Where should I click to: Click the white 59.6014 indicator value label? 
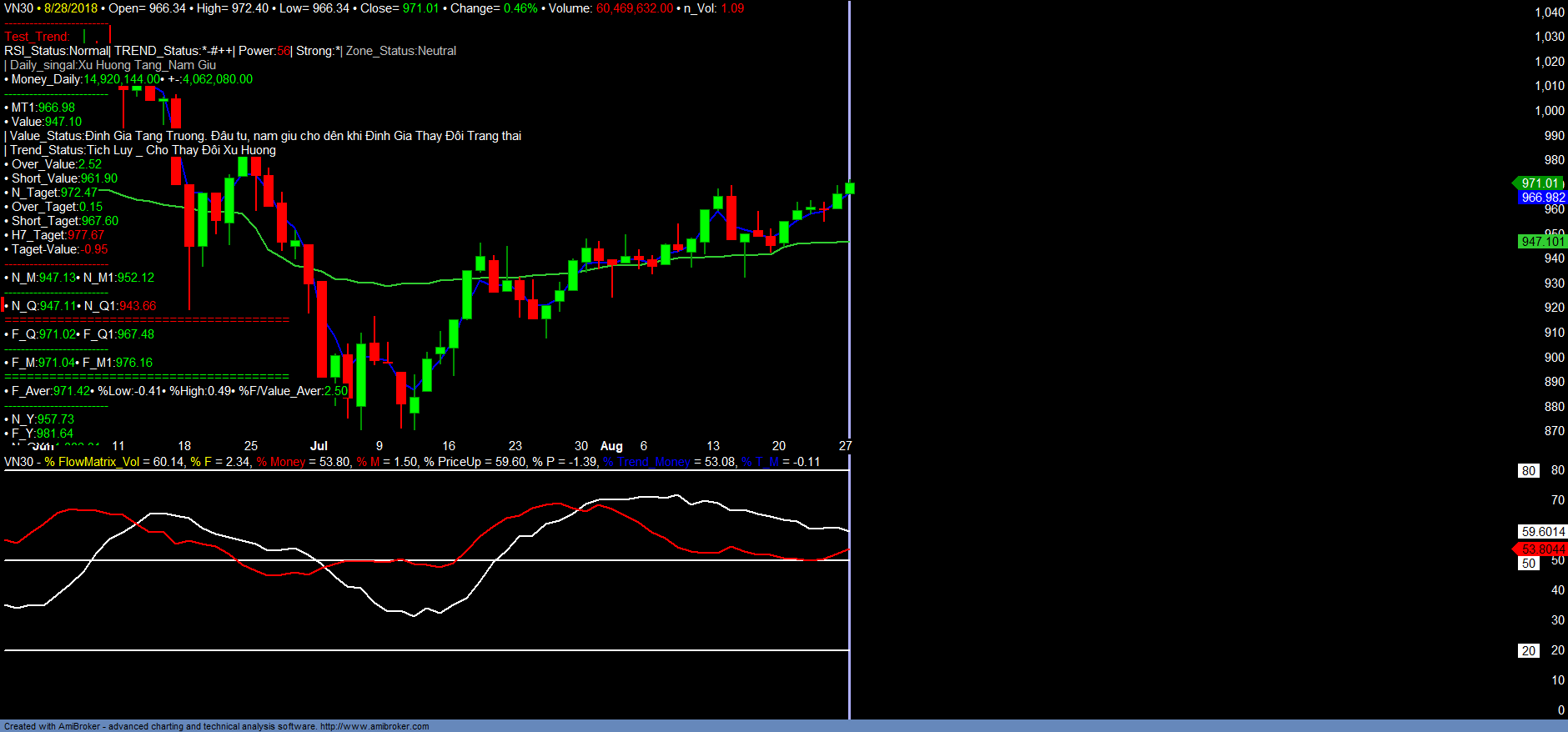click(1542, 532)
